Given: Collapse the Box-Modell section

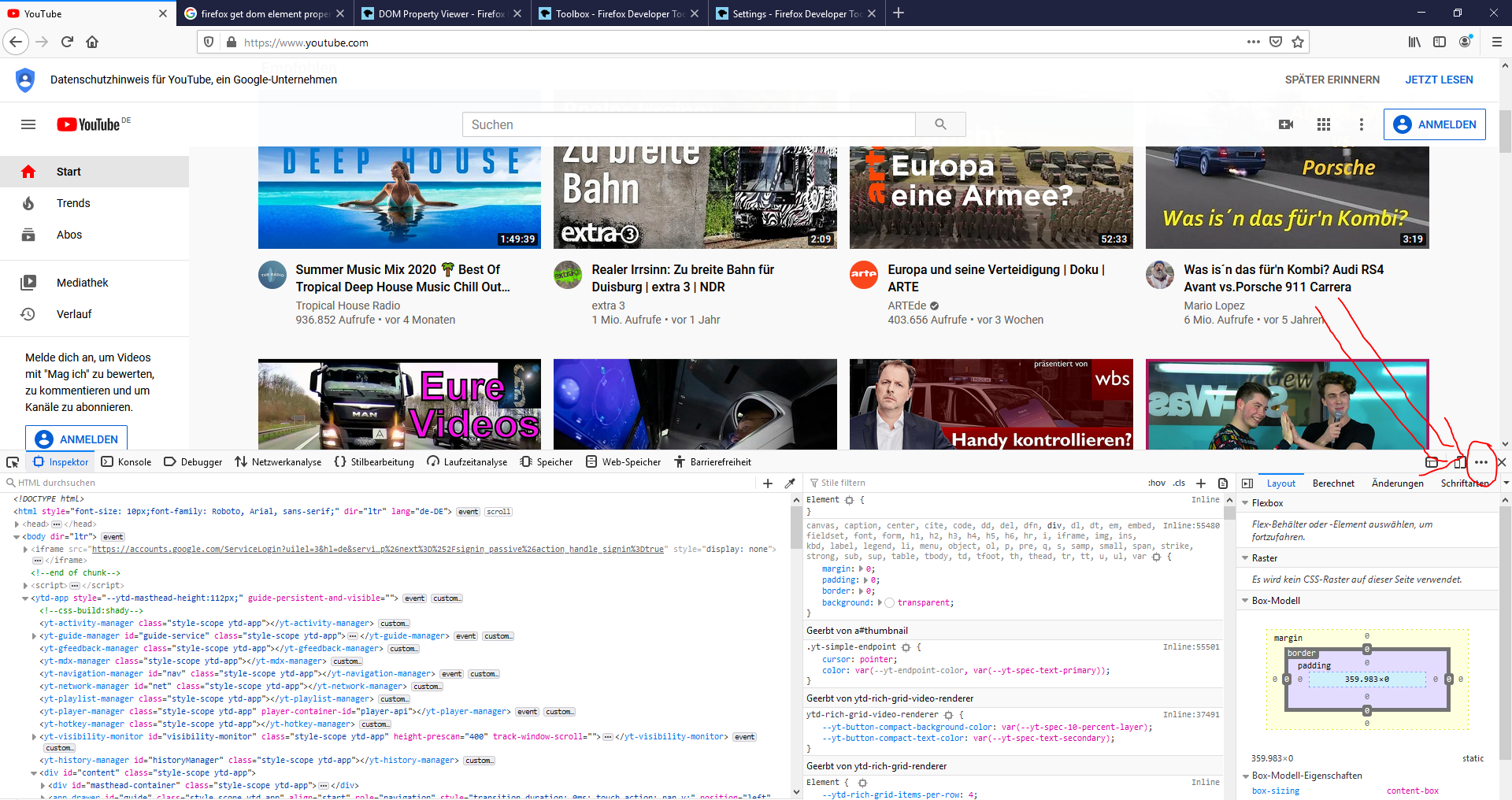Looking at the screenshot, I should (x=1245, y=601).
